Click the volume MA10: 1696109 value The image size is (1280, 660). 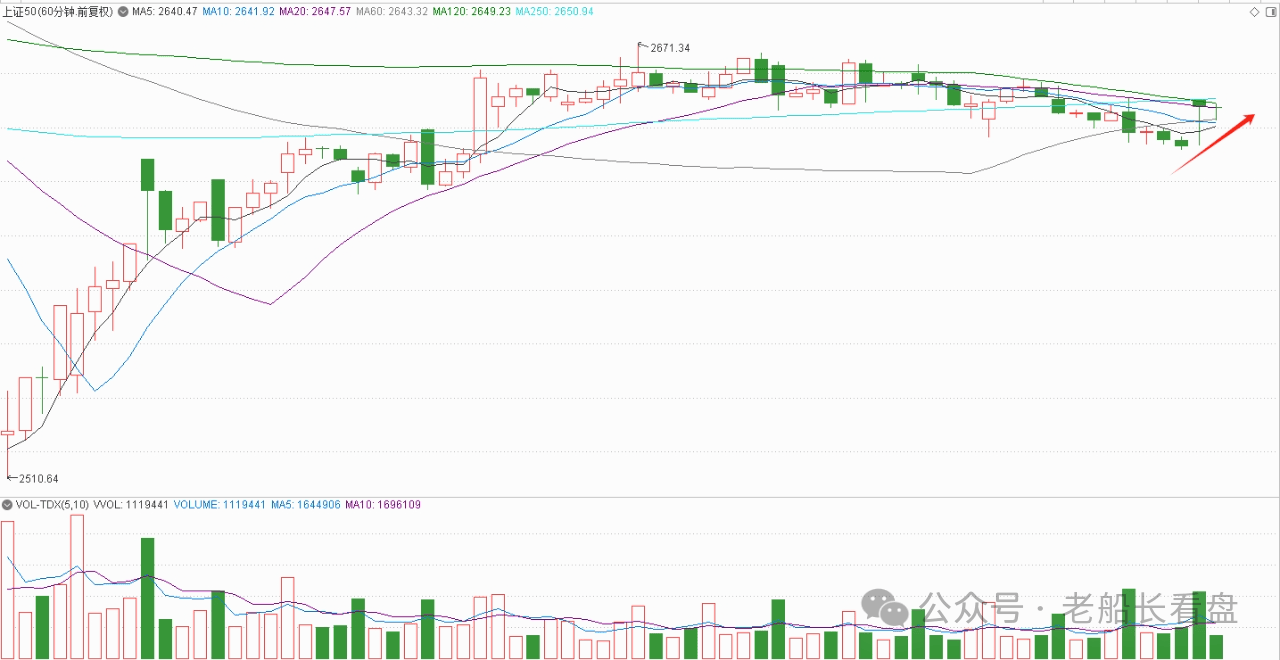point(383,505)
